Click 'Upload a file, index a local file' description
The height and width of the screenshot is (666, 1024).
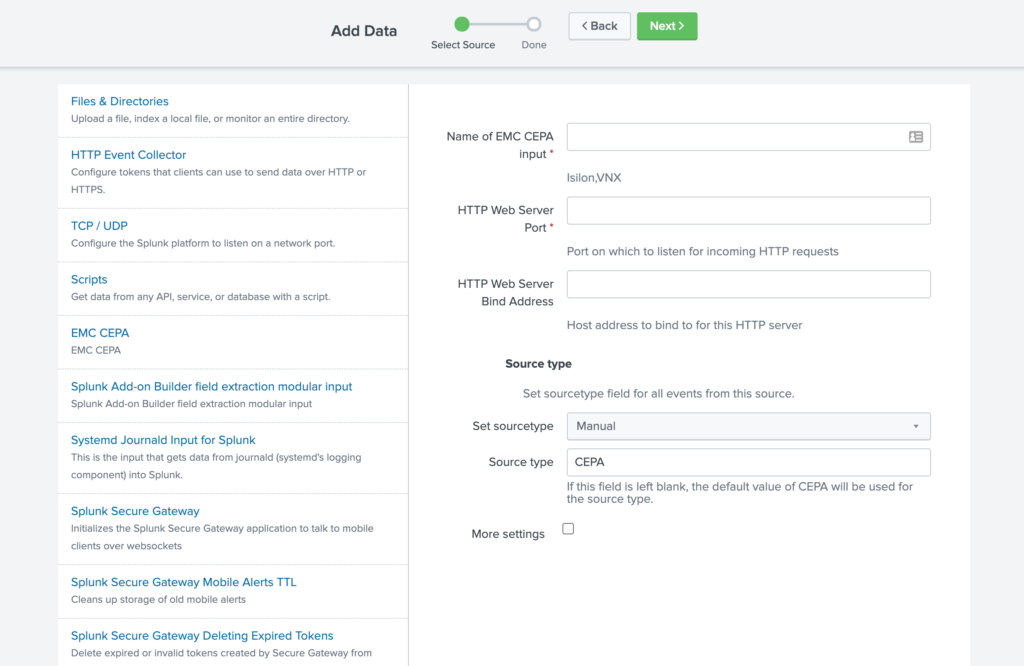point(210,119)
